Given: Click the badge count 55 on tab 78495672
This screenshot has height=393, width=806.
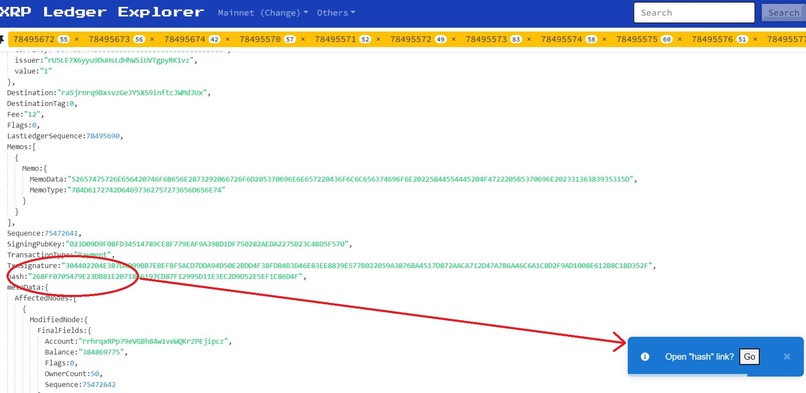Looking at the screenshot, I should coord(63,39).
